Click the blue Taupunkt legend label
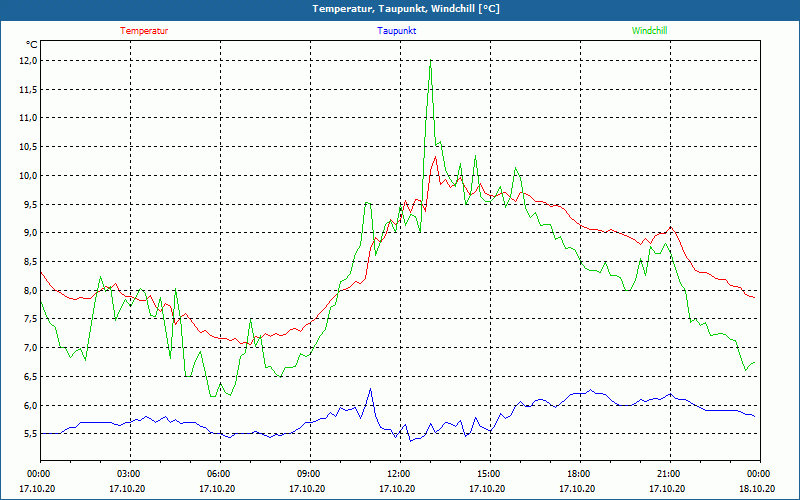Screen dimensions: 800x500 396,31
